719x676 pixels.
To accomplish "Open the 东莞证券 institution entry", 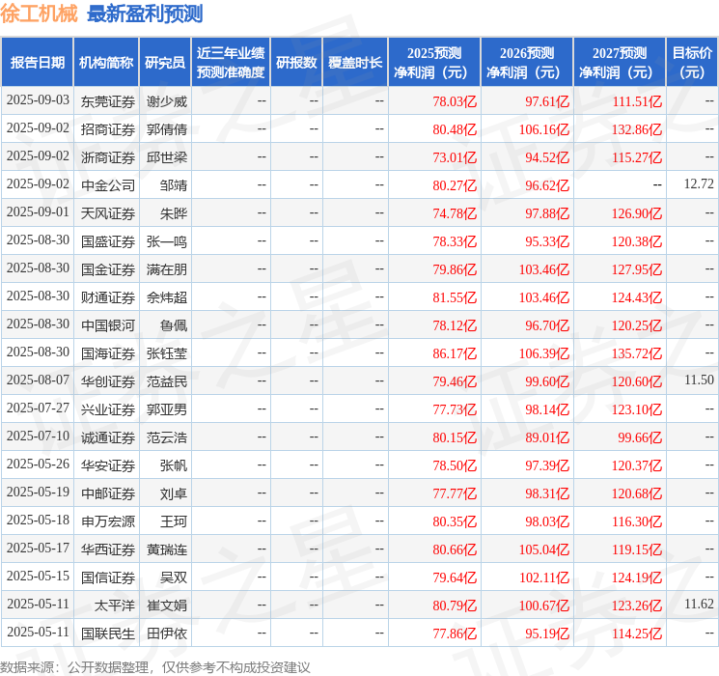I will tap(108, 101).
